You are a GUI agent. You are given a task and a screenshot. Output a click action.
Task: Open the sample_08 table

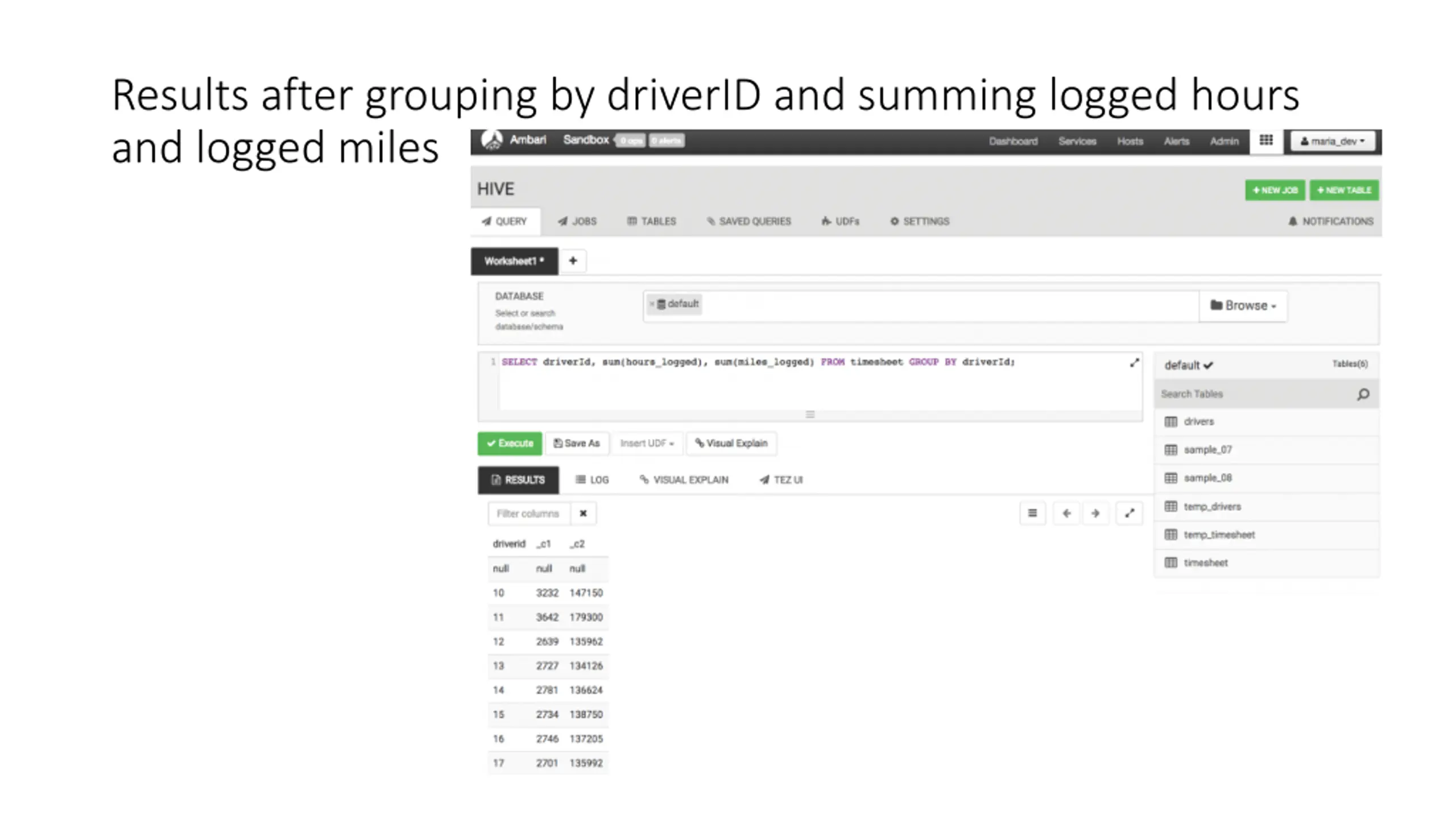click(1267, 478)
